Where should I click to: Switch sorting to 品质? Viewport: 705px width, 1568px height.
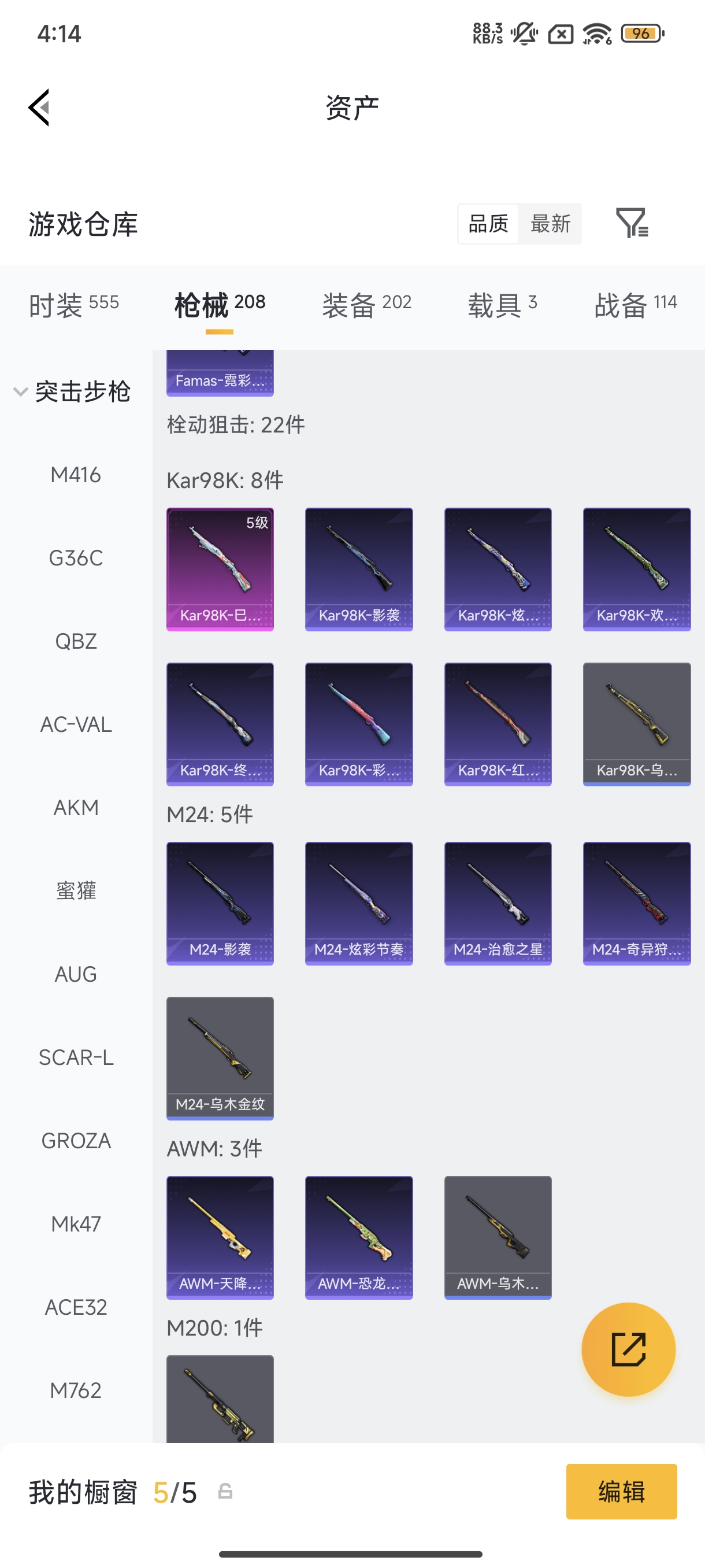coord(488,223)
